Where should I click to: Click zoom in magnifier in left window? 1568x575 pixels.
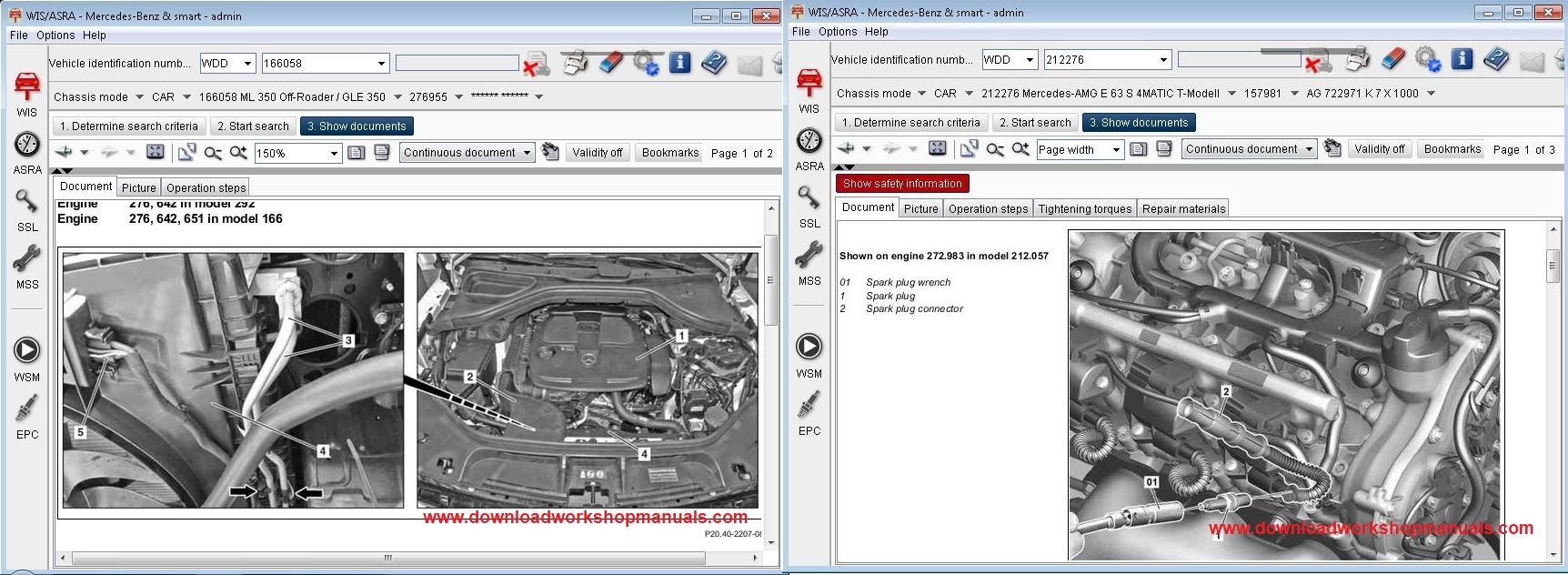pyautogui.click(x=238, y=153)
